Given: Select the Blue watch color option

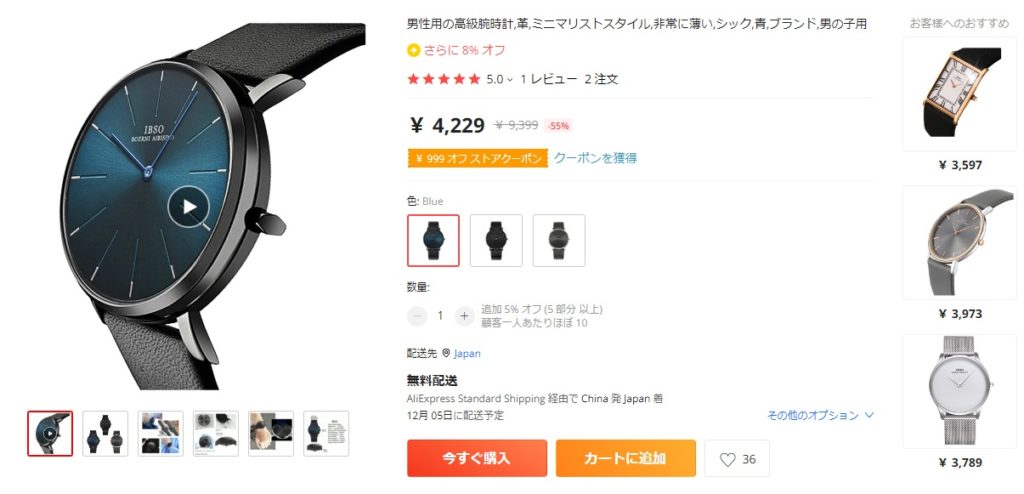Looking at the screenshot, I should coord(434,240).
